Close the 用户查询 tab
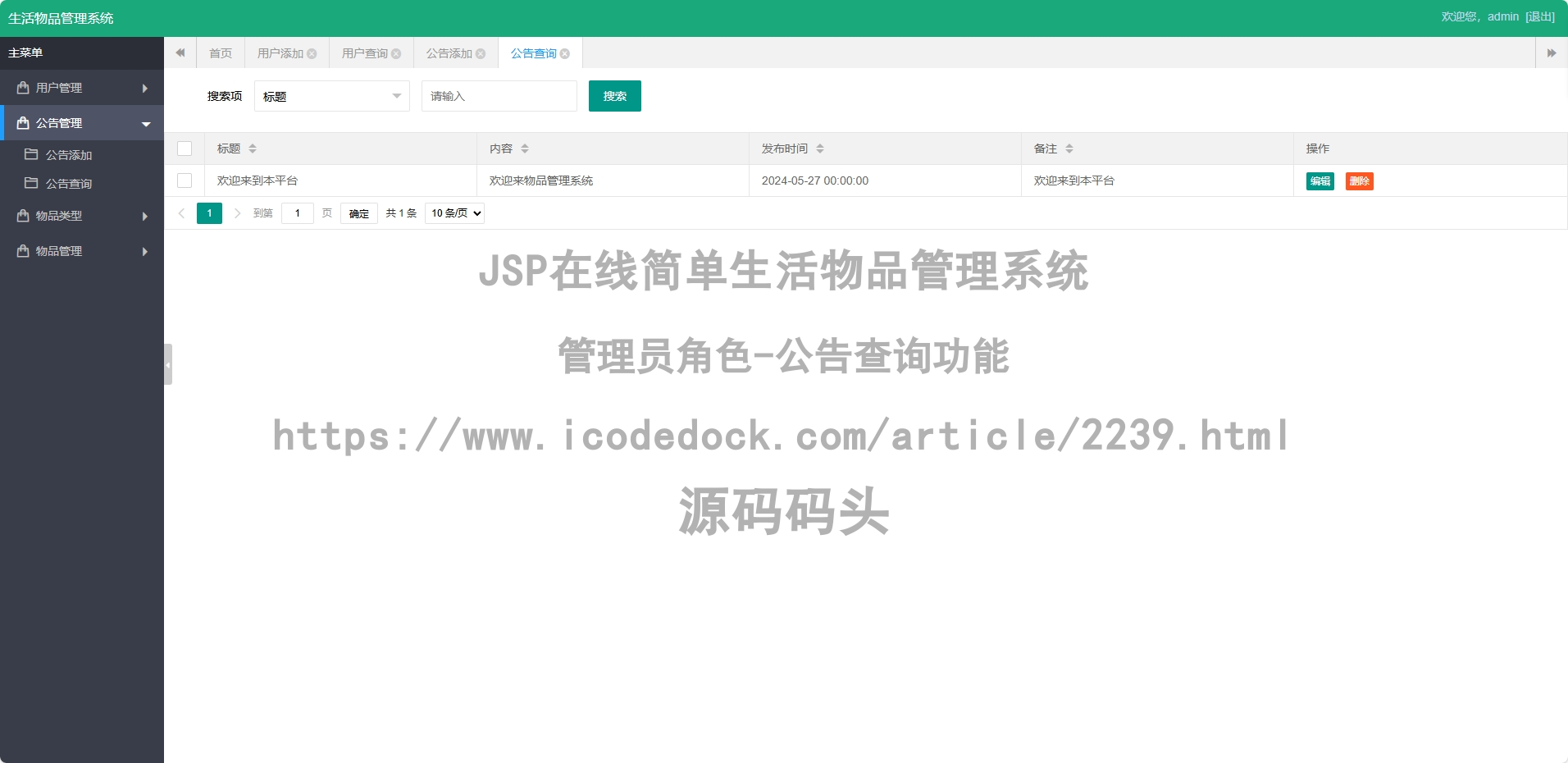1568x763 pixels. (x=396, y=54)
